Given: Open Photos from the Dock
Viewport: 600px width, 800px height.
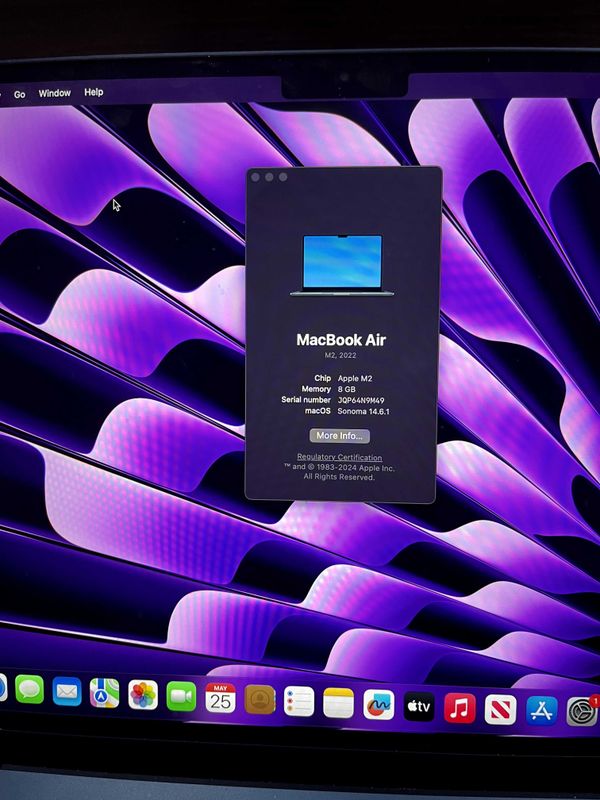Looking at the screenshot, I should tap(143, 694).
